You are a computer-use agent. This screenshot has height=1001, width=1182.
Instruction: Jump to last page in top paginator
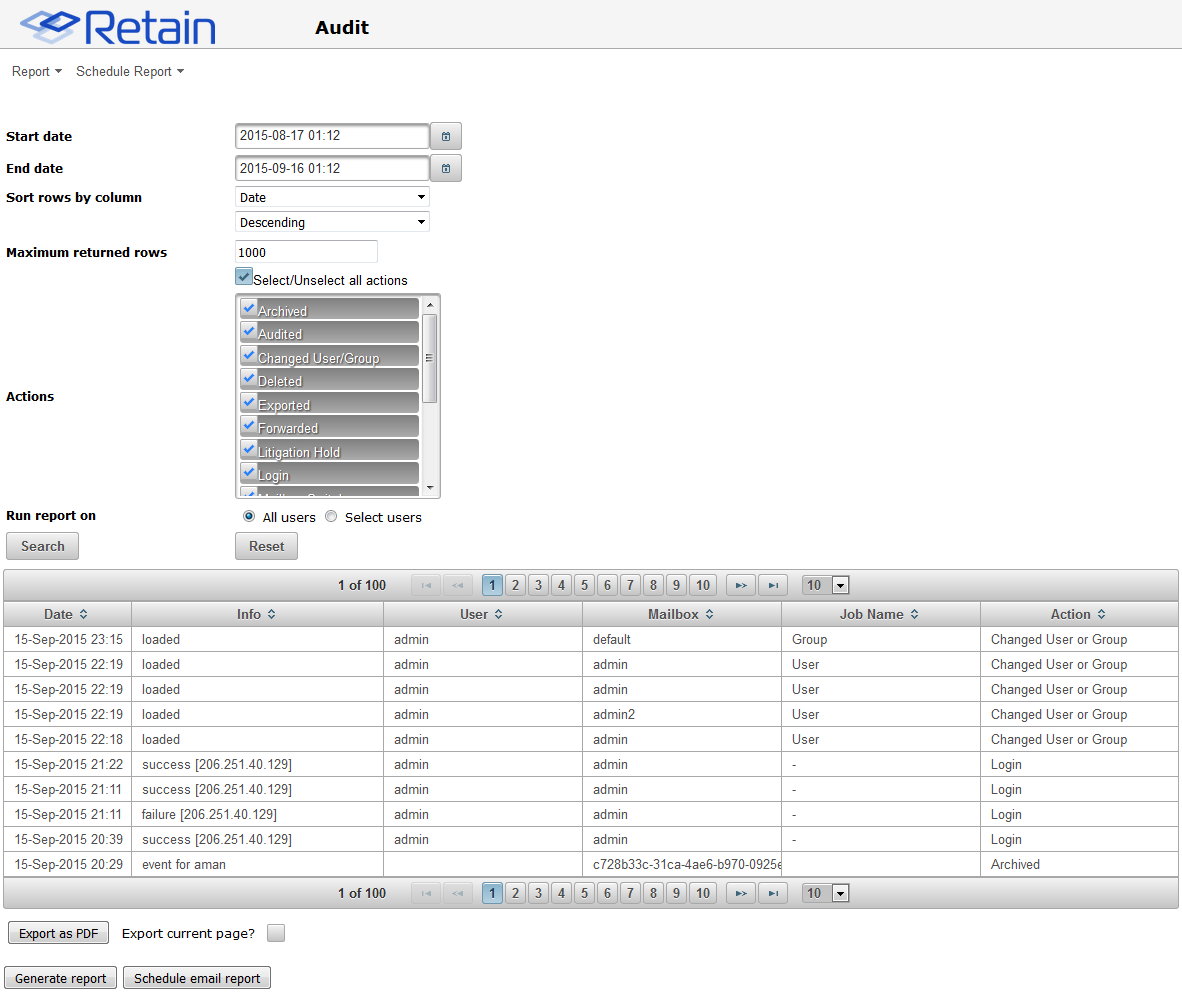(x=773, y=585)
